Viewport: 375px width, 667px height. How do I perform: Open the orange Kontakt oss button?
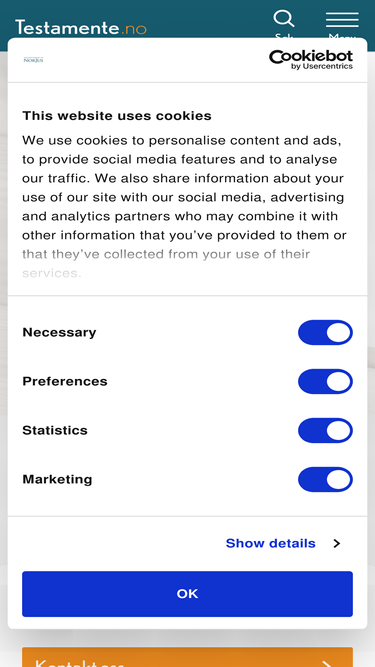tap(188, 657)
